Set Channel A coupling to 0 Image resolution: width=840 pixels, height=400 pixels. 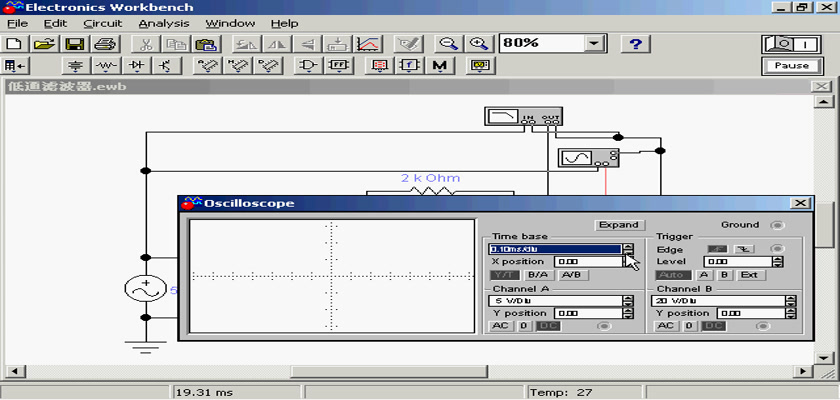(526, 326)
